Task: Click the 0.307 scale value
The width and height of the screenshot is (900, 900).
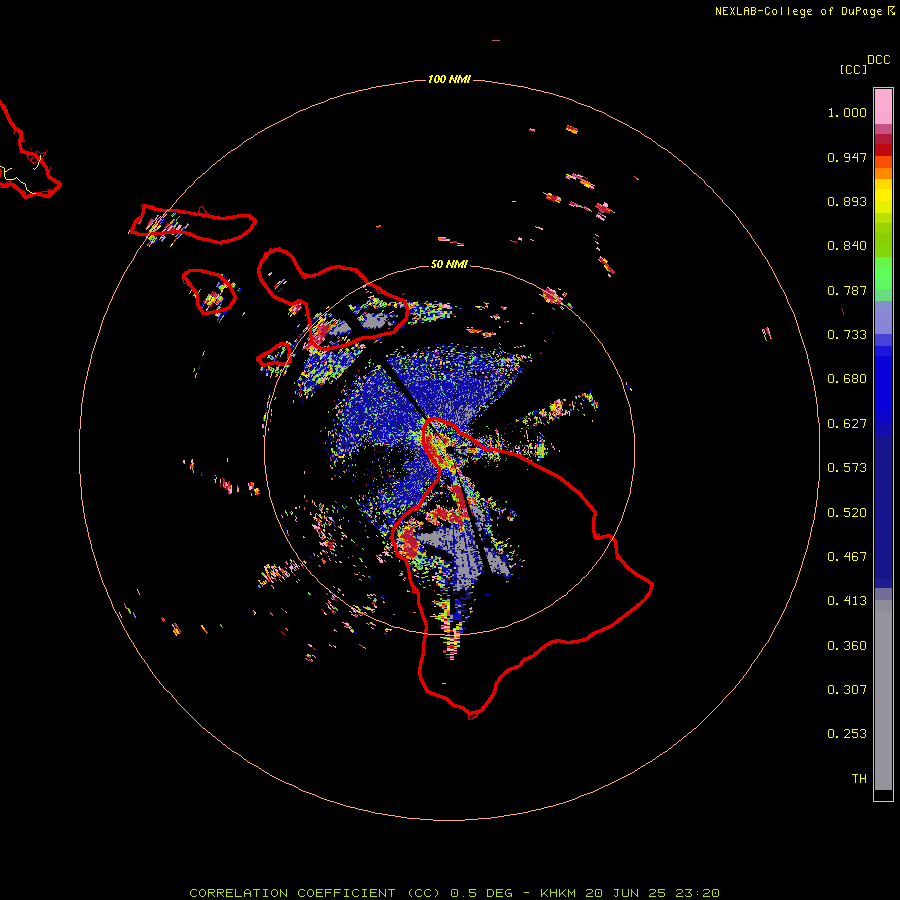Action: coord(847,690)
